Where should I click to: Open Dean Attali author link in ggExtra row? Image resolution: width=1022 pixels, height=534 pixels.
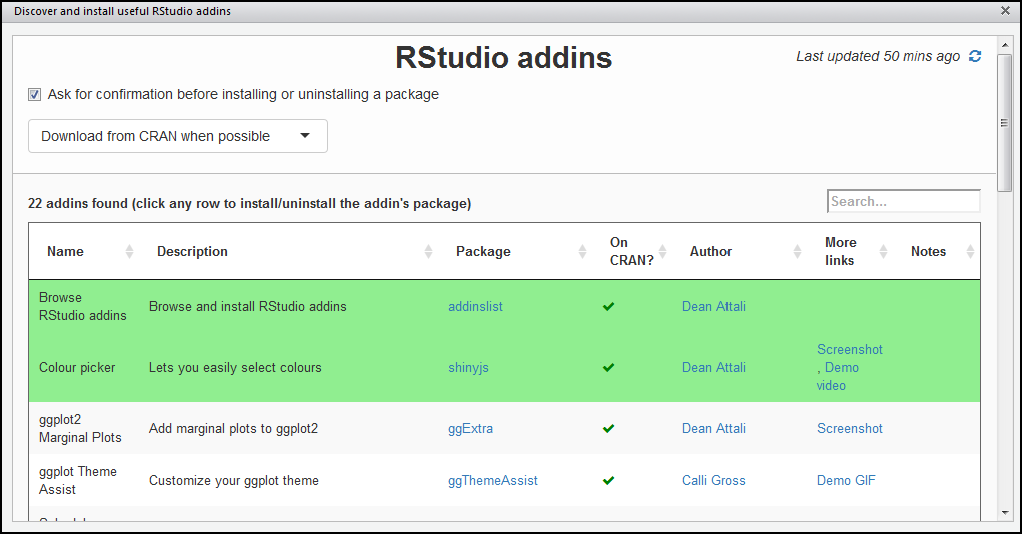tap(714, 428)
